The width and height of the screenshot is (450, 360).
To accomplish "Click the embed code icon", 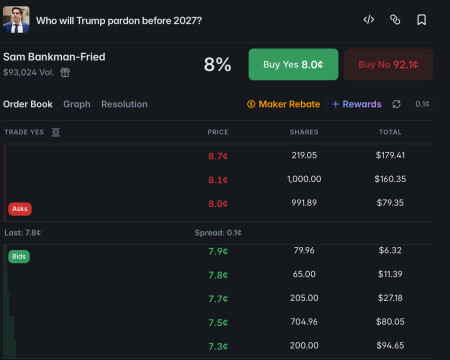I will pyautogui.click(x=369, y=20).
